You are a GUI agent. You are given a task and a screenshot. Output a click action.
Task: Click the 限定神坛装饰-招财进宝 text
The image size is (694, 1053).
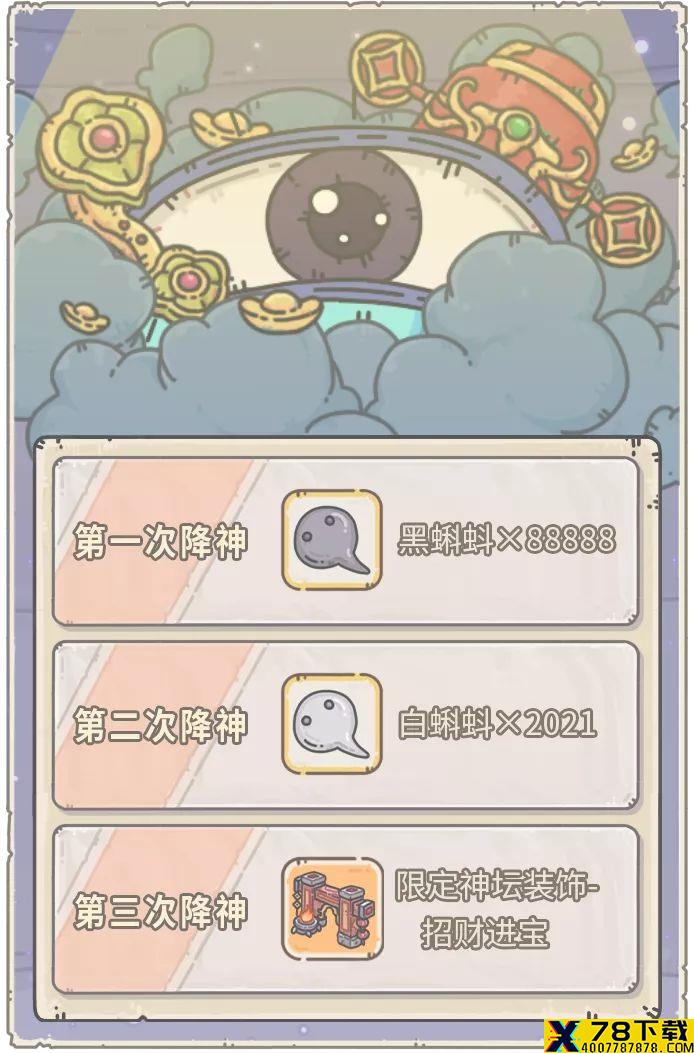496,909
